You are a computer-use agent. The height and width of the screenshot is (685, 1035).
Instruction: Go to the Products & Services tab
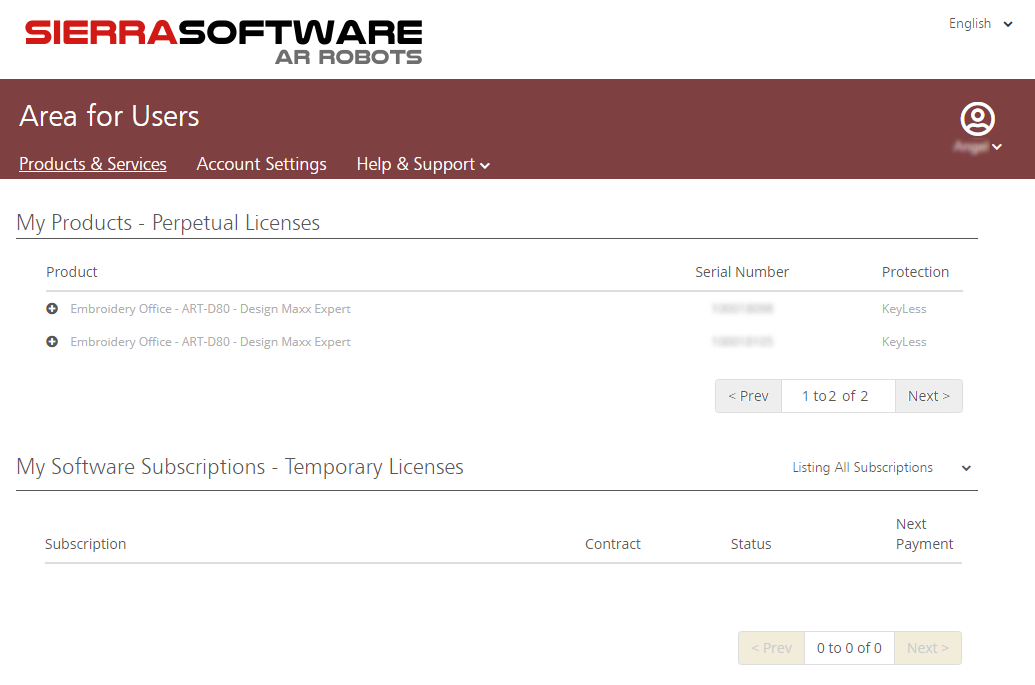click(x=93, y=164)
